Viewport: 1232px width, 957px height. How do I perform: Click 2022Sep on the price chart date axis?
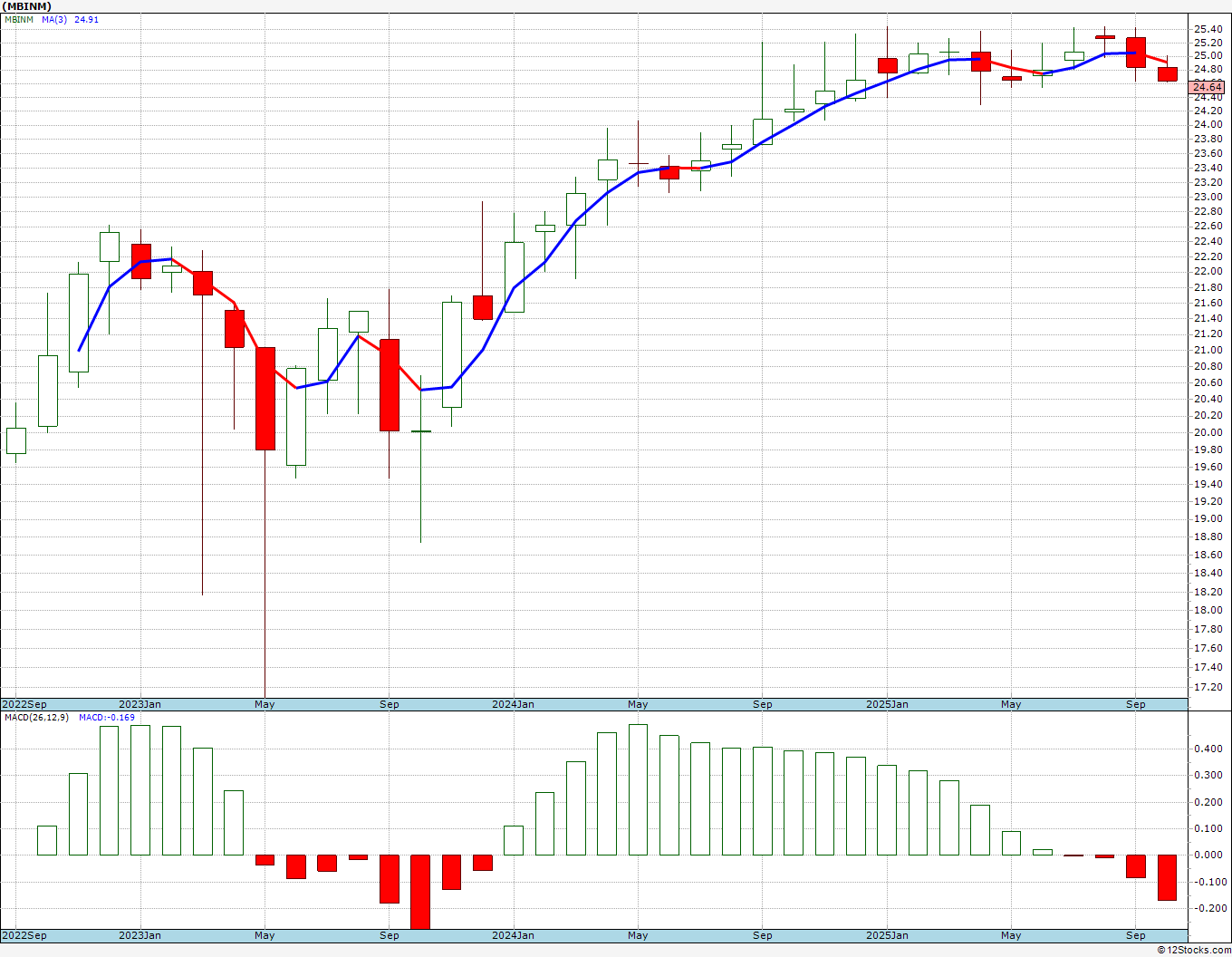pyautogui.click(x=24, y=704)
